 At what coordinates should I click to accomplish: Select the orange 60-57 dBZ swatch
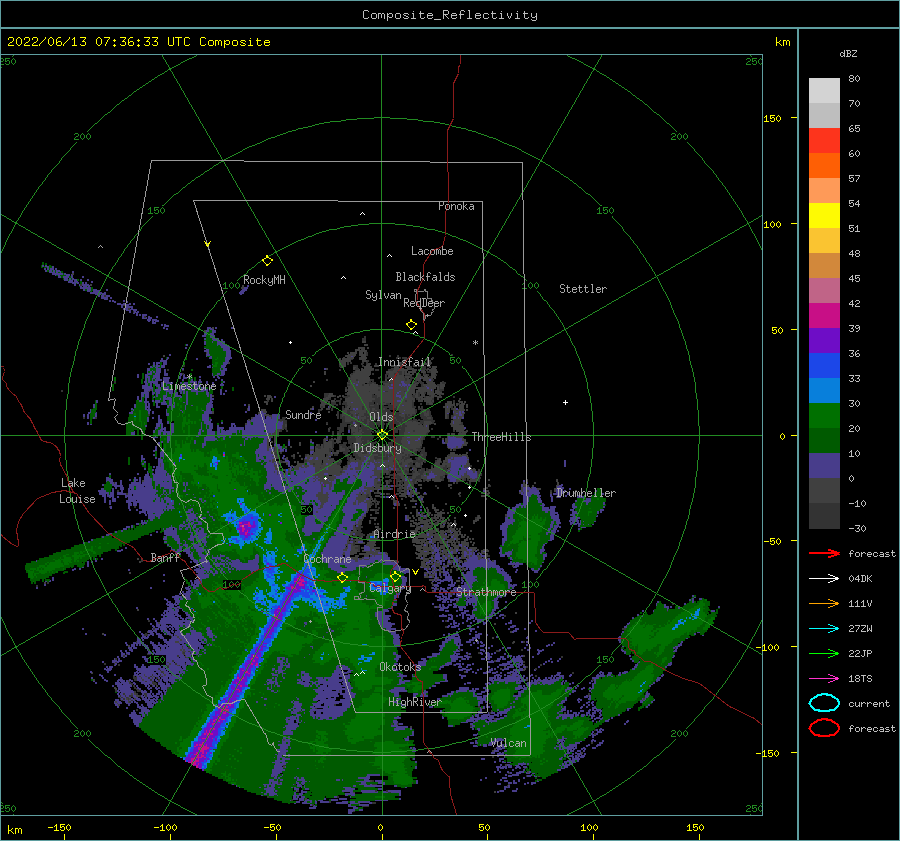tap(824, 166)
